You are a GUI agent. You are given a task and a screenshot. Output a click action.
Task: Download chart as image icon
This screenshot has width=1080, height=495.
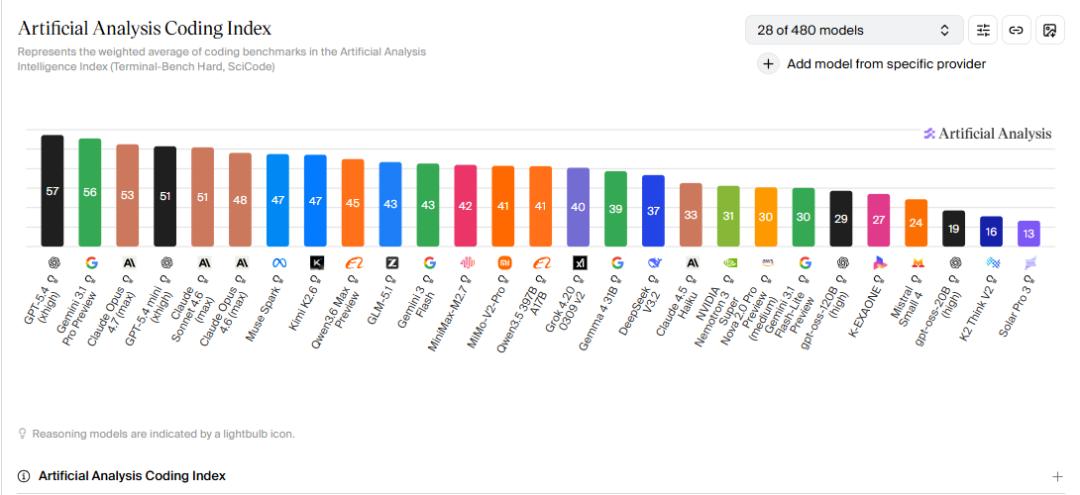(1049, 30)
